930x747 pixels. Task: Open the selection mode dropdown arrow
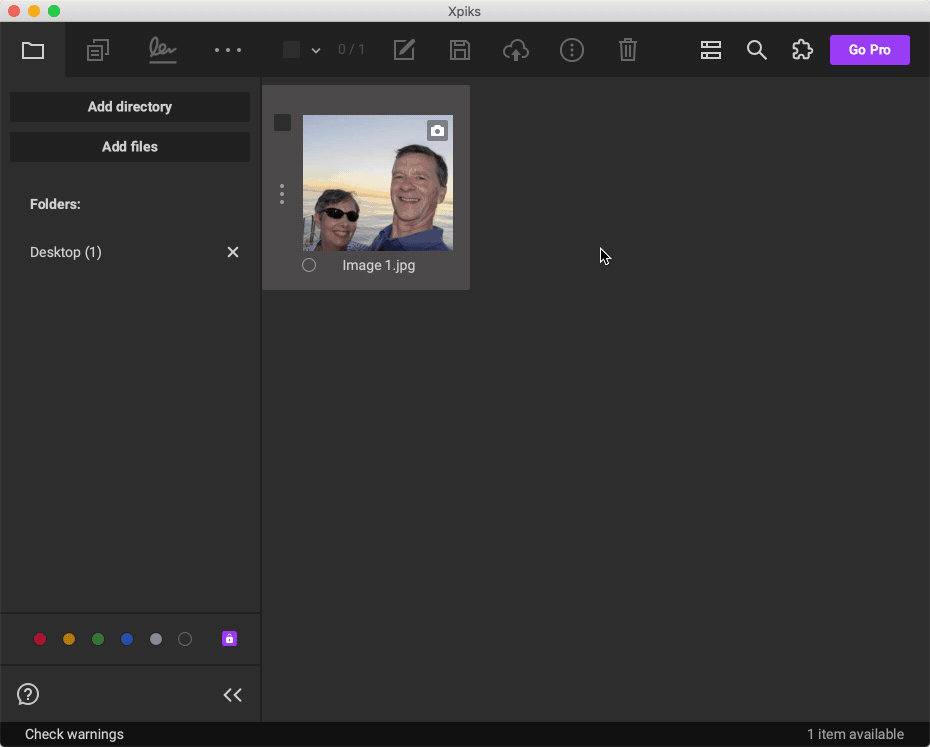click(316, 50)
